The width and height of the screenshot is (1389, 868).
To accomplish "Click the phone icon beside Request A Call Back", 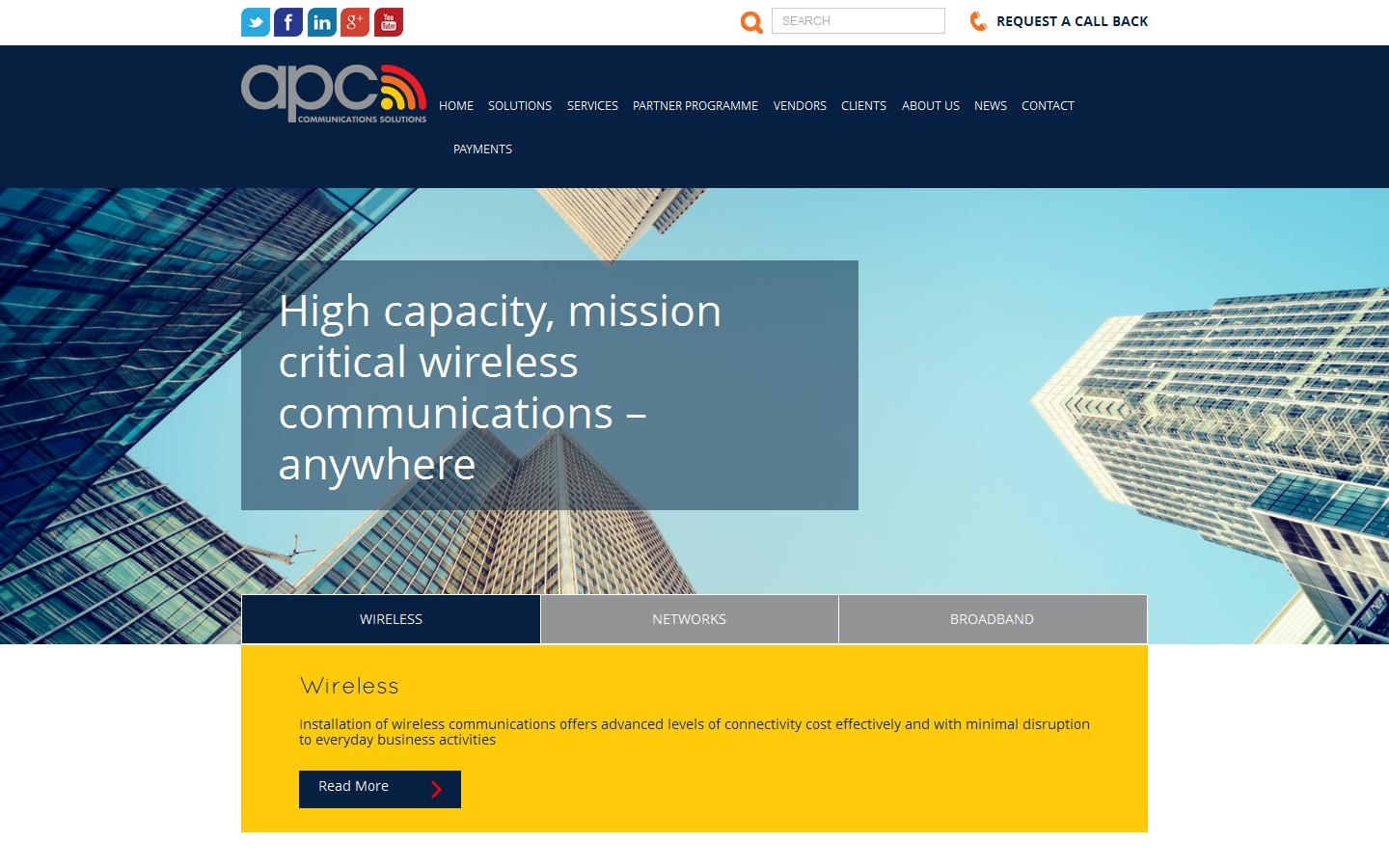I will pos(977,20).
